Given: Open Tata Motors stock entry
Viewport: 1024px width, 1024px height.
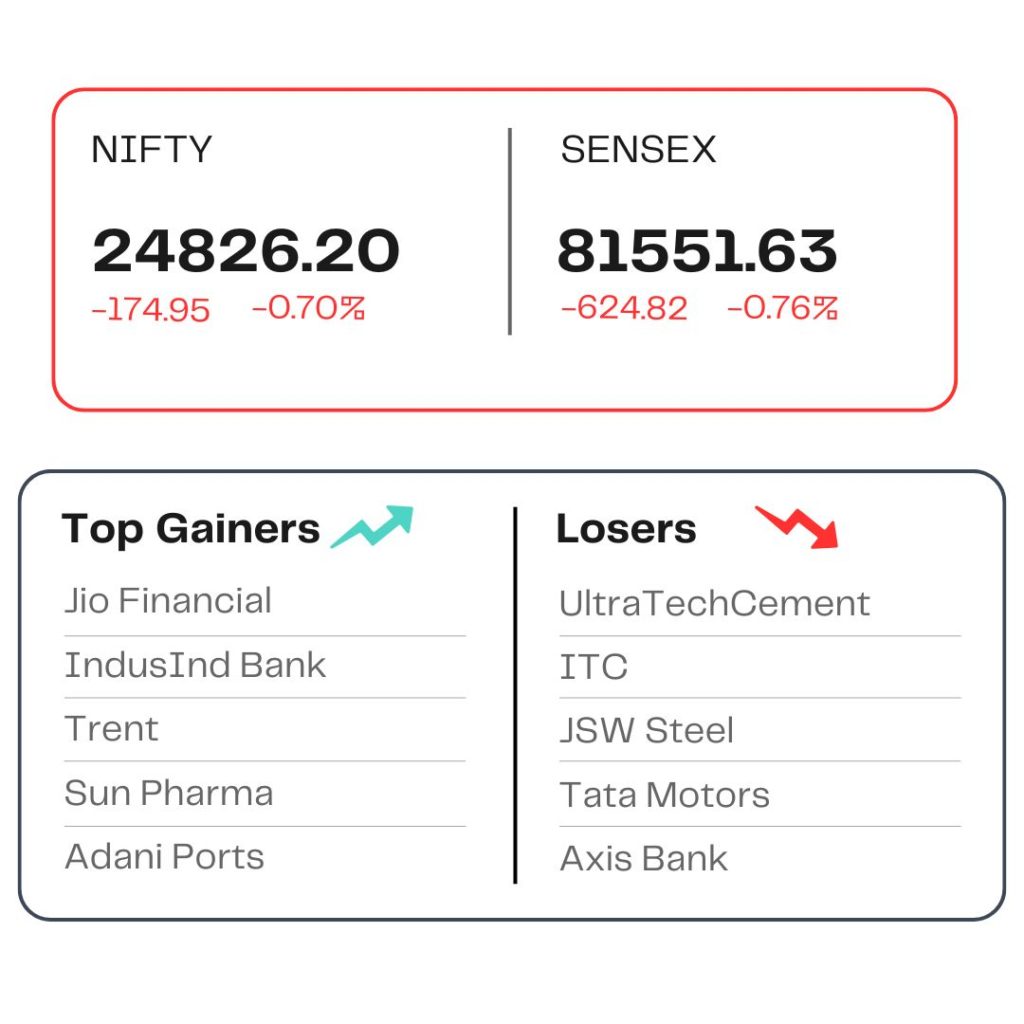Looking at the screenshot, I should click(665, 795).
